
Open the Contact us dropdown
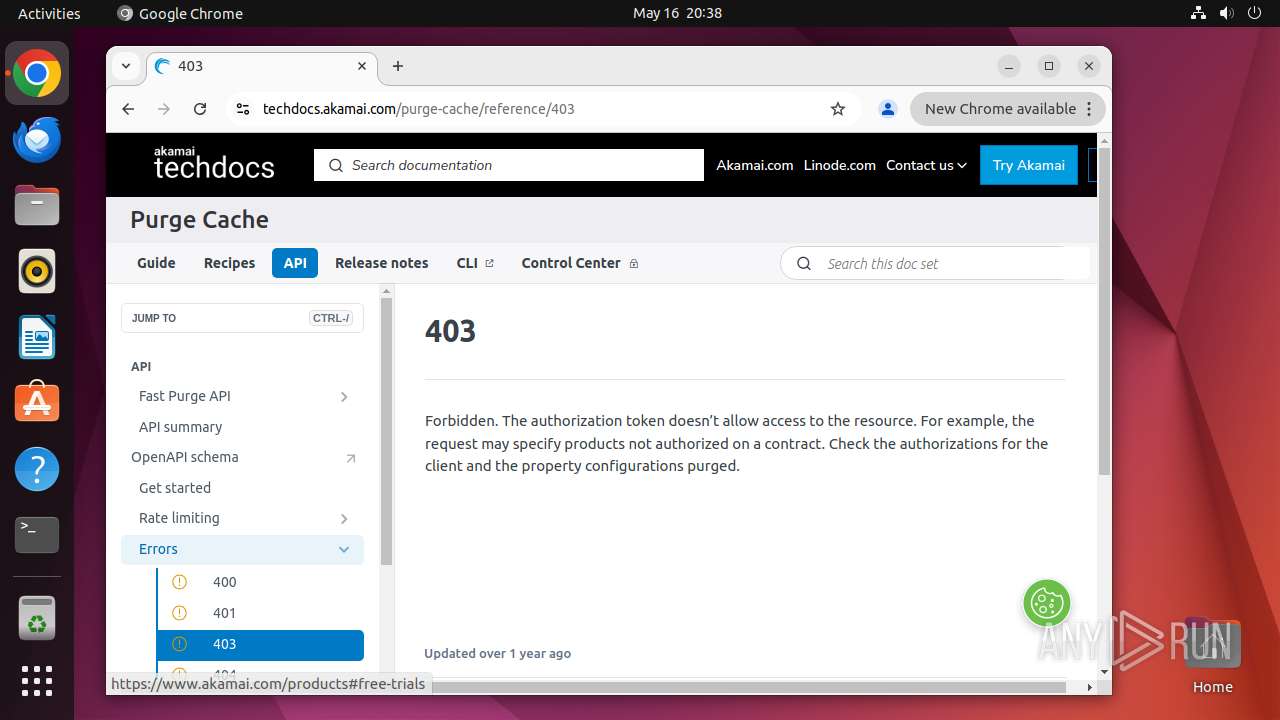pyautogui.click(x=926, y=165)
